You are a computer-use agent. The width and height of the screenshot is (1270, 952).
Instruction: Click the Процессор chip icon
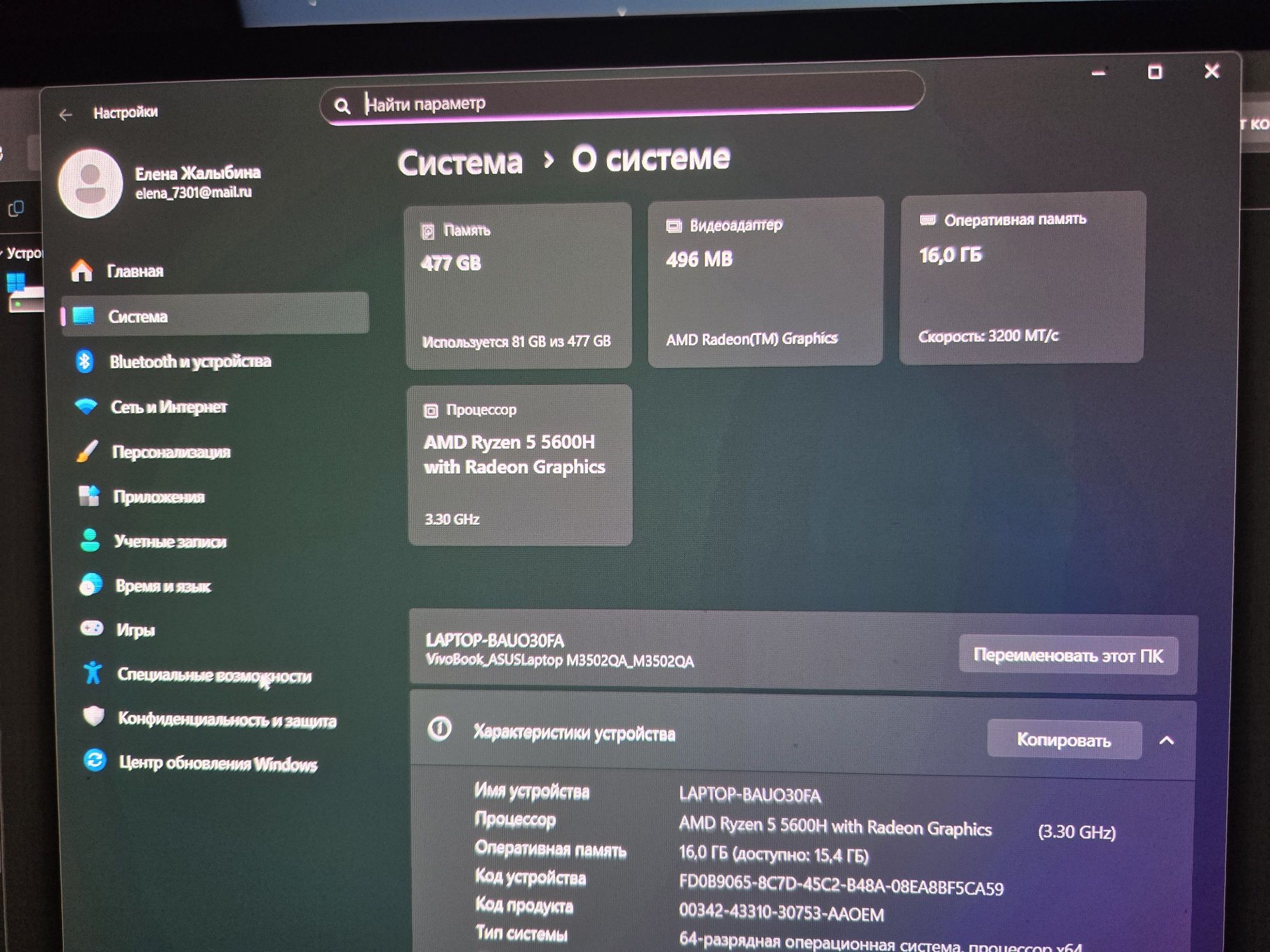(x=431, y=411)
